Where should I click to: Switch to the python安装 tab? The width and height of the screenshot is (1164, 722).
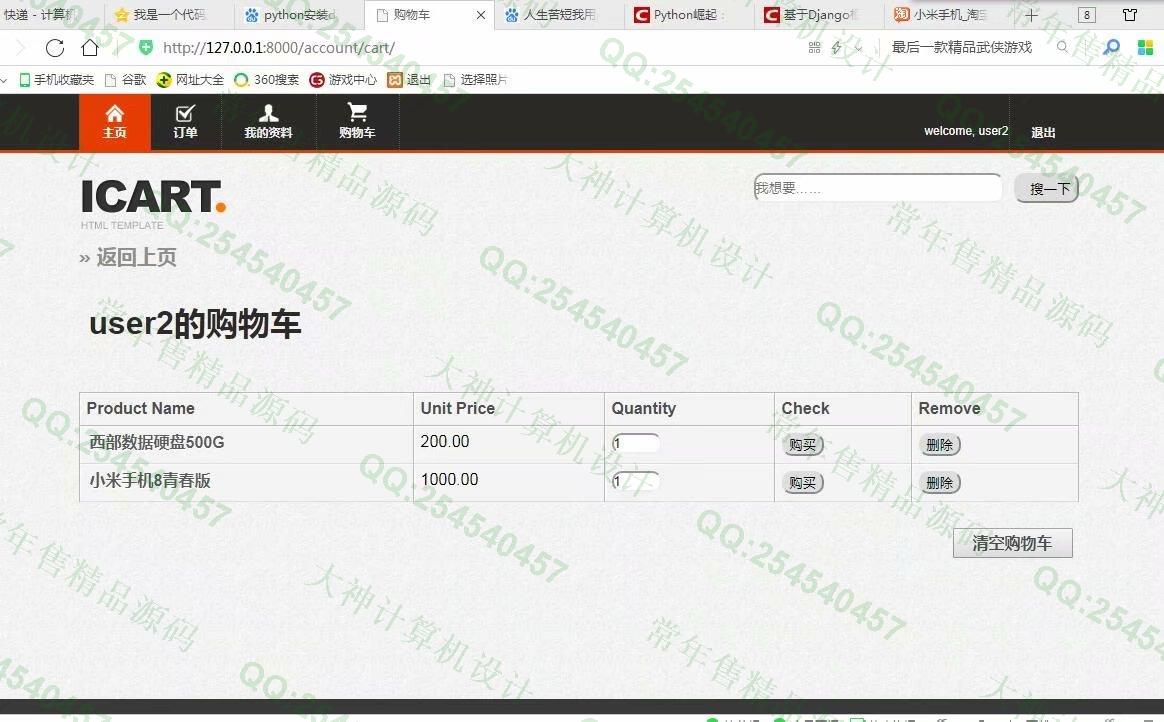(300, 15)
